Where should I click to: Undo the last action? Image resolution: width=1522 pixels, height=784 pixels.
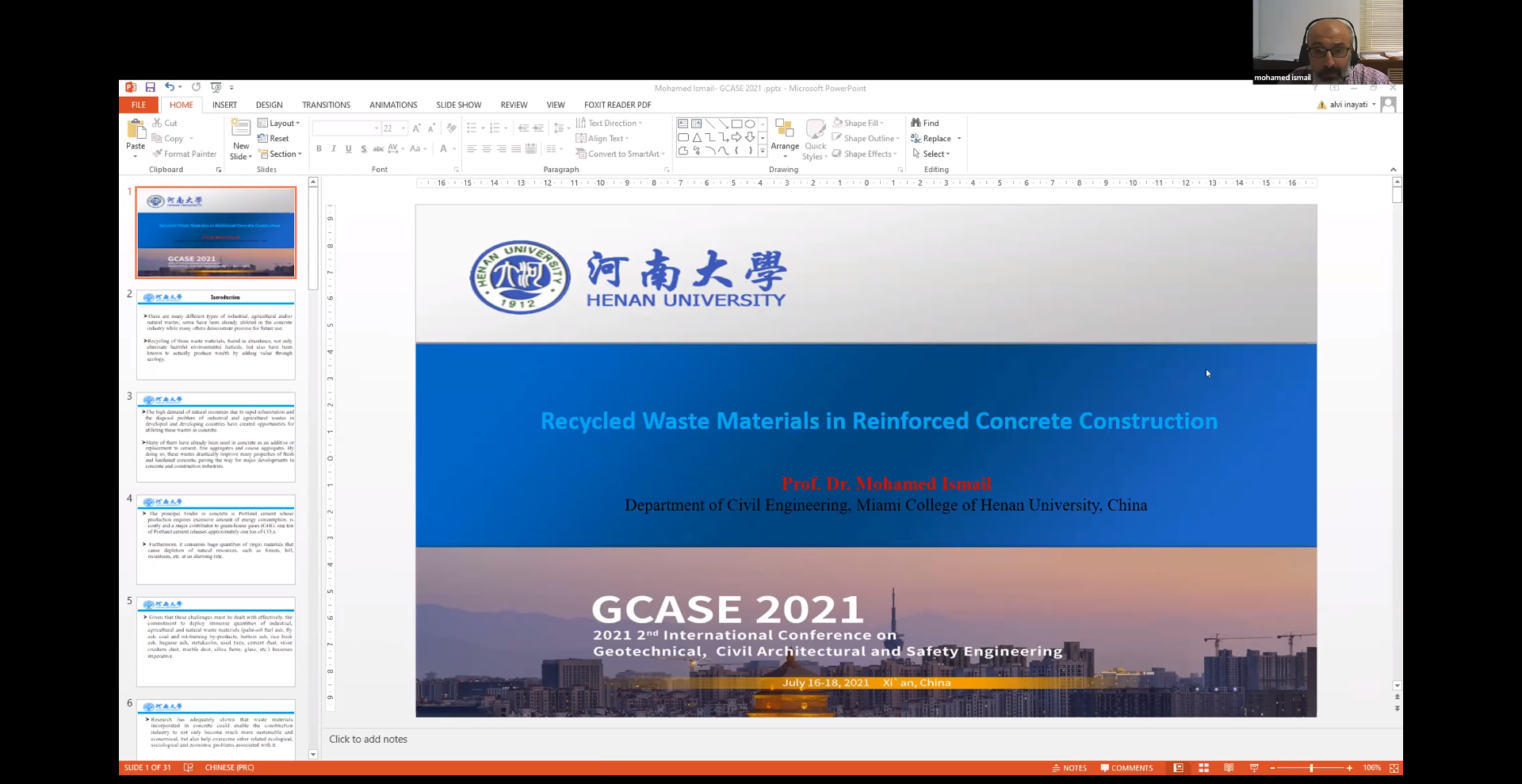click(x=170, y=87)
